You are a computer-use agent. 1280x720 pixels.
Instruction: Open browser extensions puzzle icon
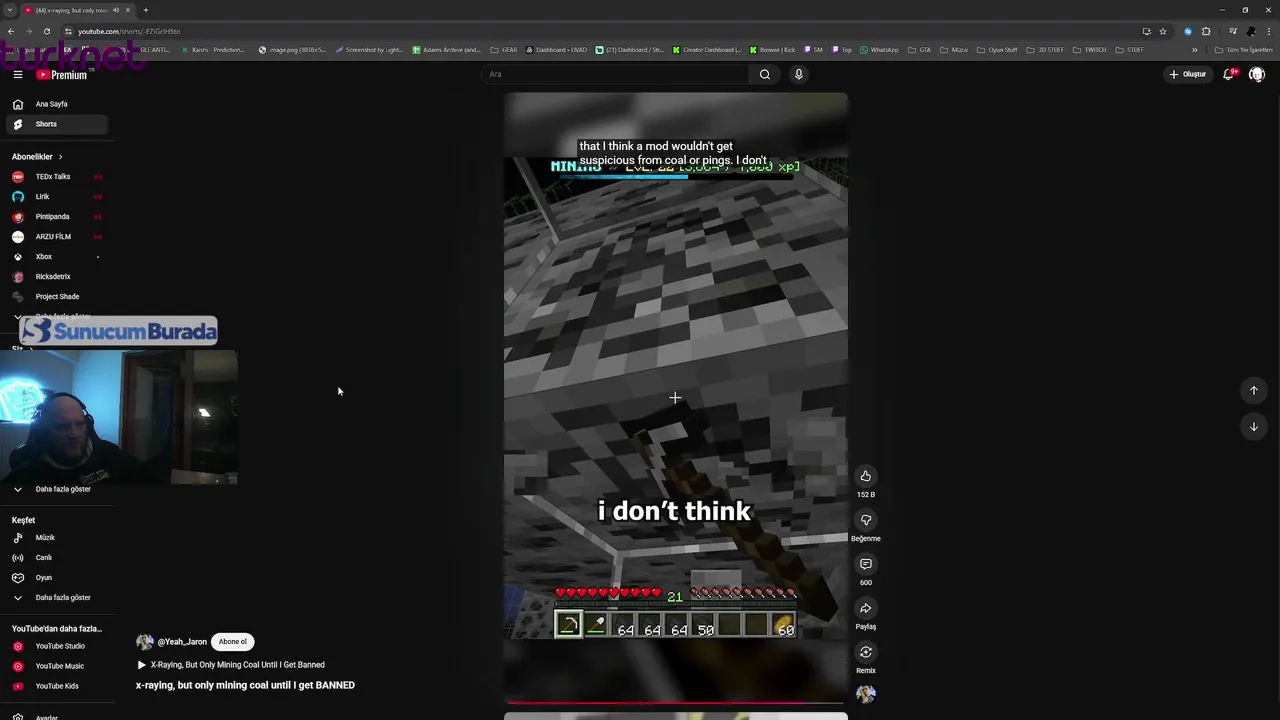1206,31
